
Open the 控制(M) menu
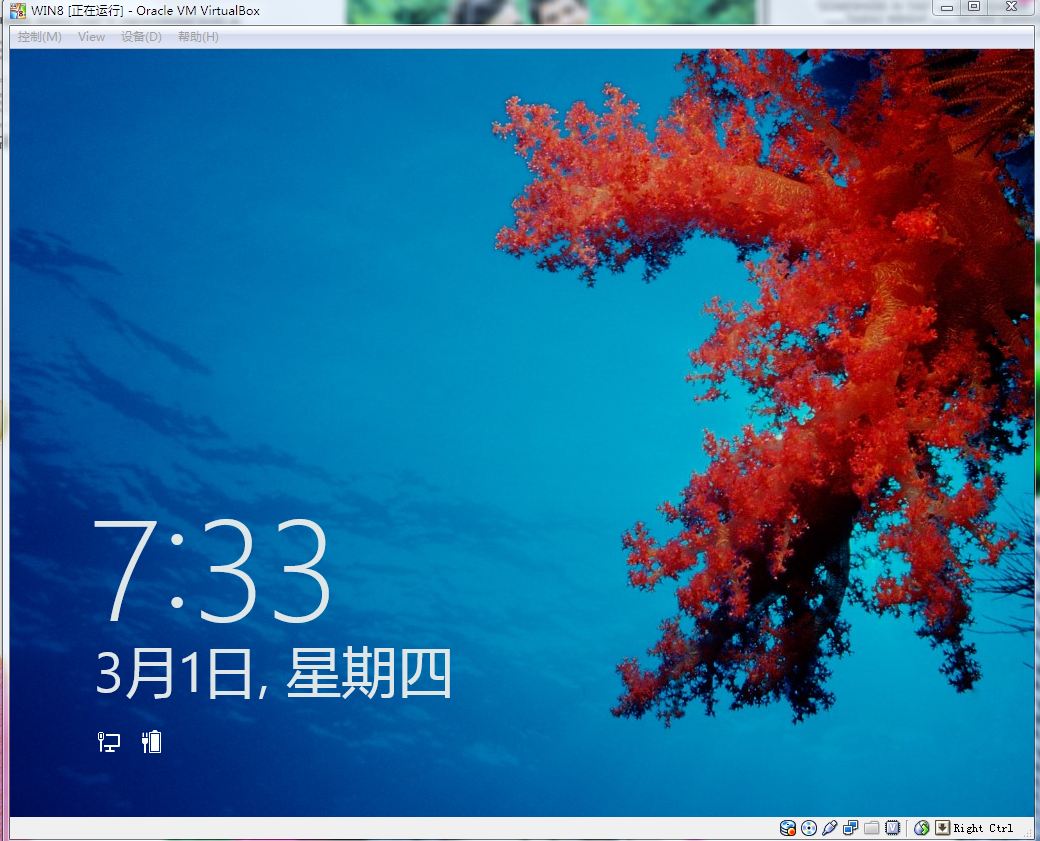pyautogui.click(x=39, y=37)
